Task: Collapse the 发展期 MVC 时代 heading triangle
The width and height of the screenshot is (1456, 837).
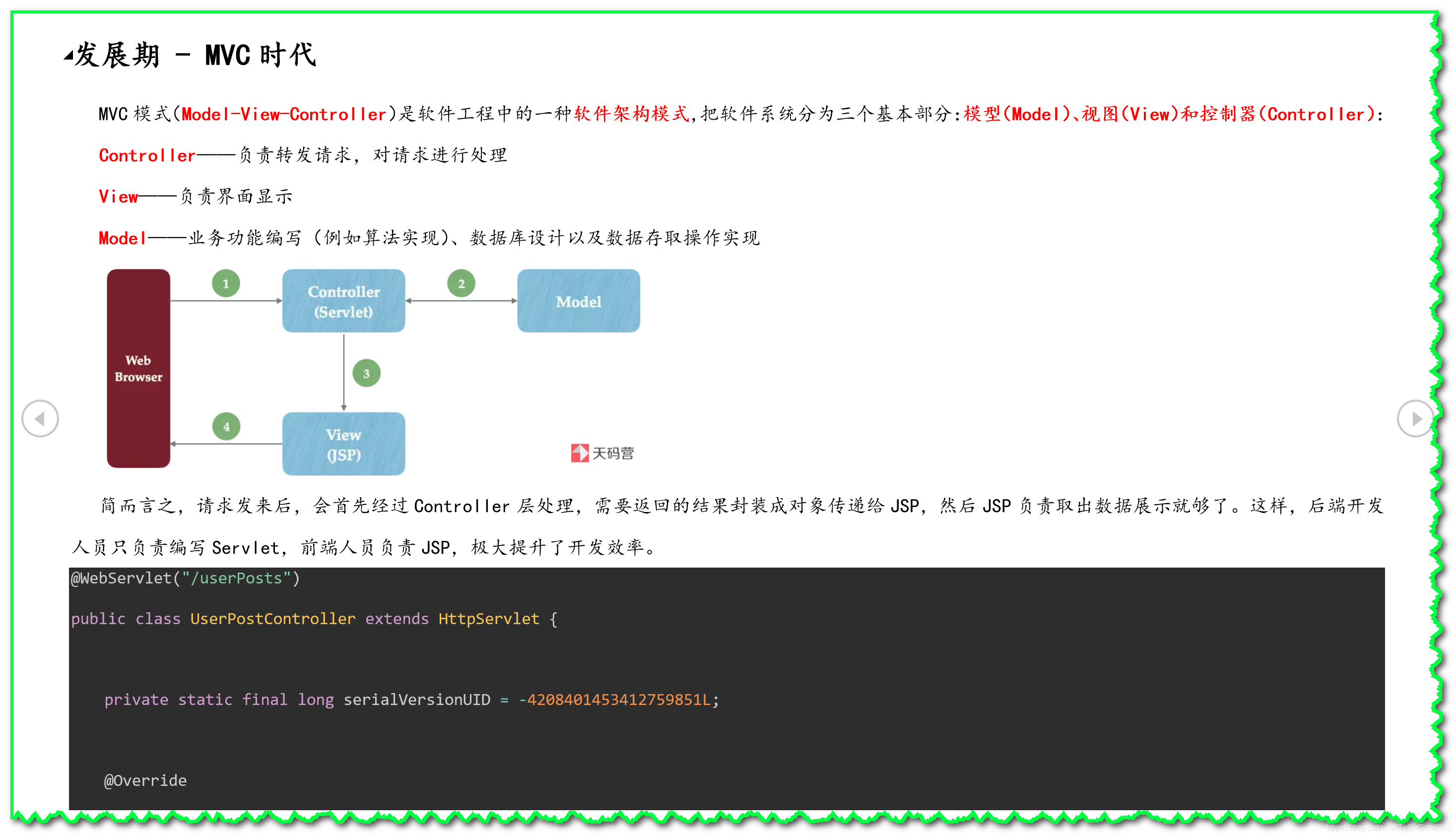Action: 68,56
